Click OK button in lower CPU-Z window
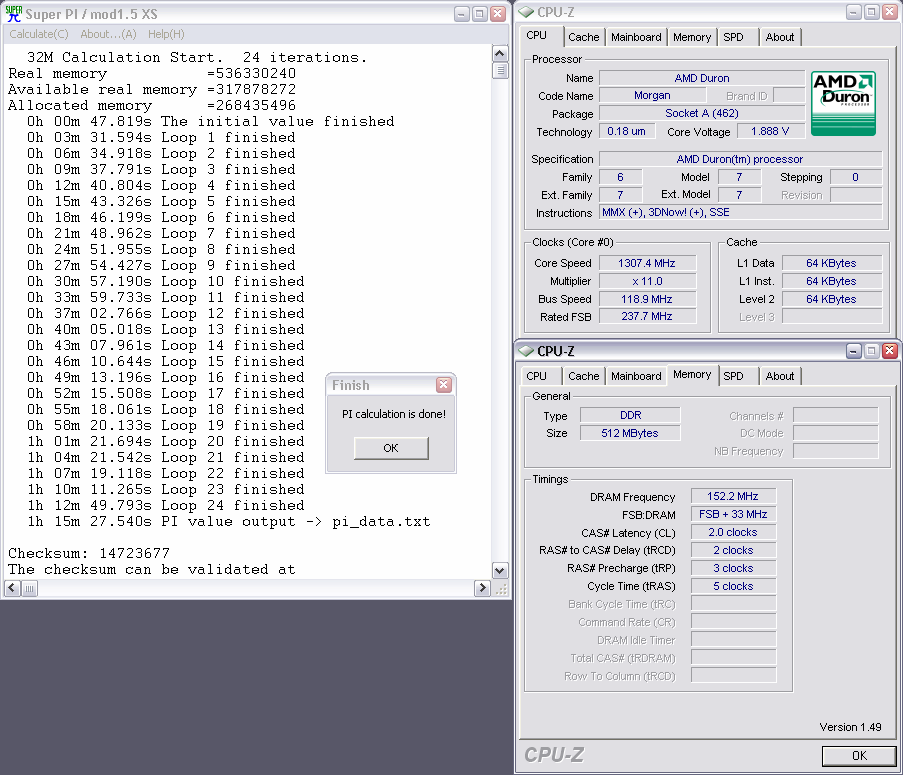 [859, 755]
